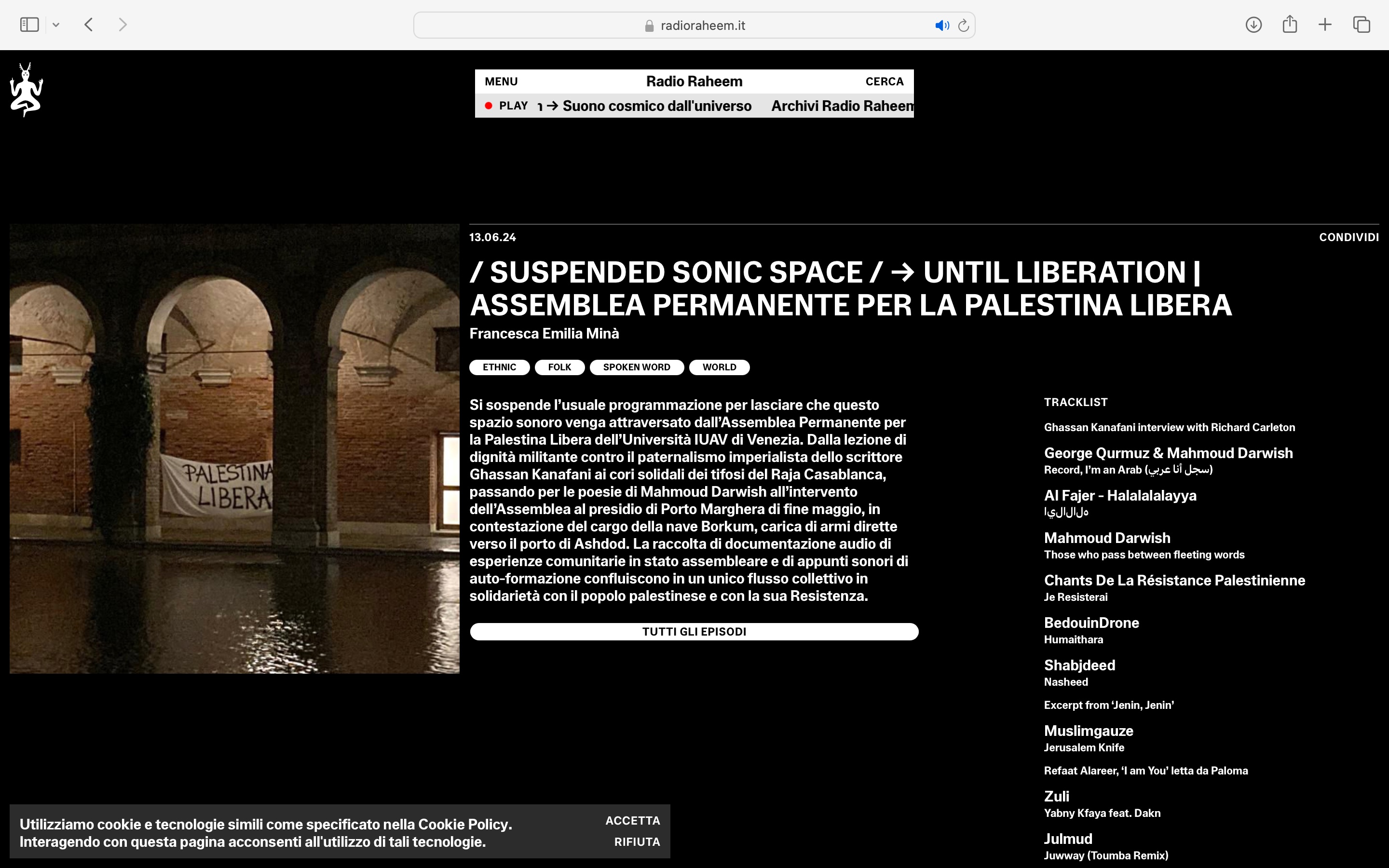Mute tab audio via speaker icon
This screenshot has width=1389, height=868.
pyautogui.click(x=941, y=25)
